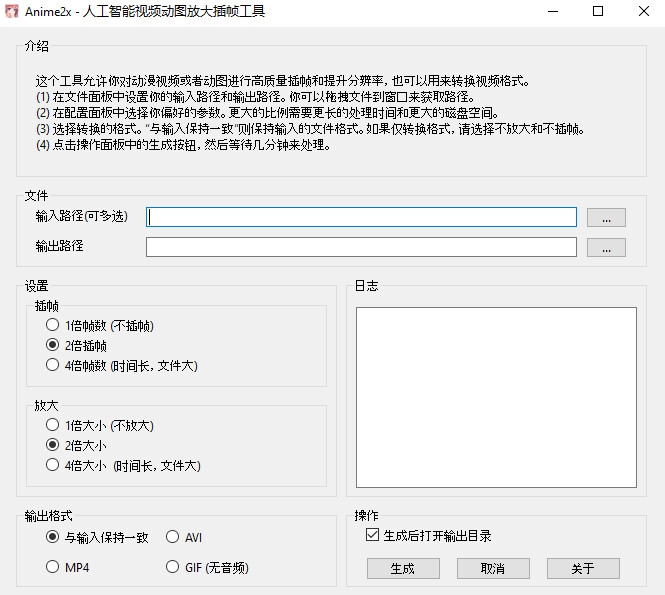The width and height of the screenshot is (665, 595).
Task: Select GIF (无音频) output format
Action: (x=173, y=567)
